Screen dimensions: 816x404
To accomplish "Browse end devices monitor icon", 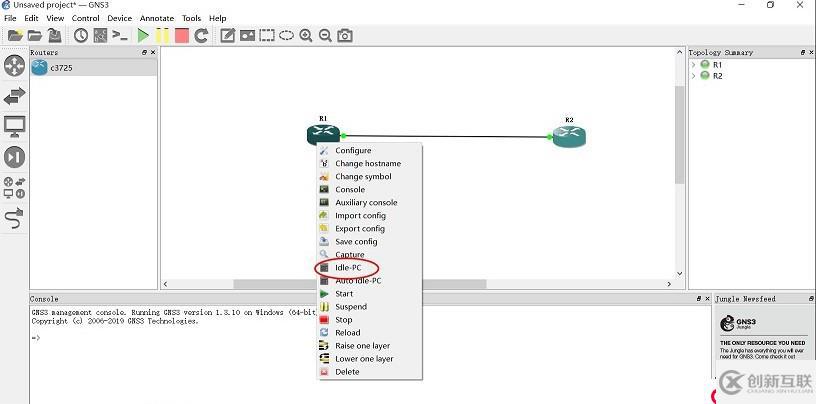I will click(x=15, y=127).
